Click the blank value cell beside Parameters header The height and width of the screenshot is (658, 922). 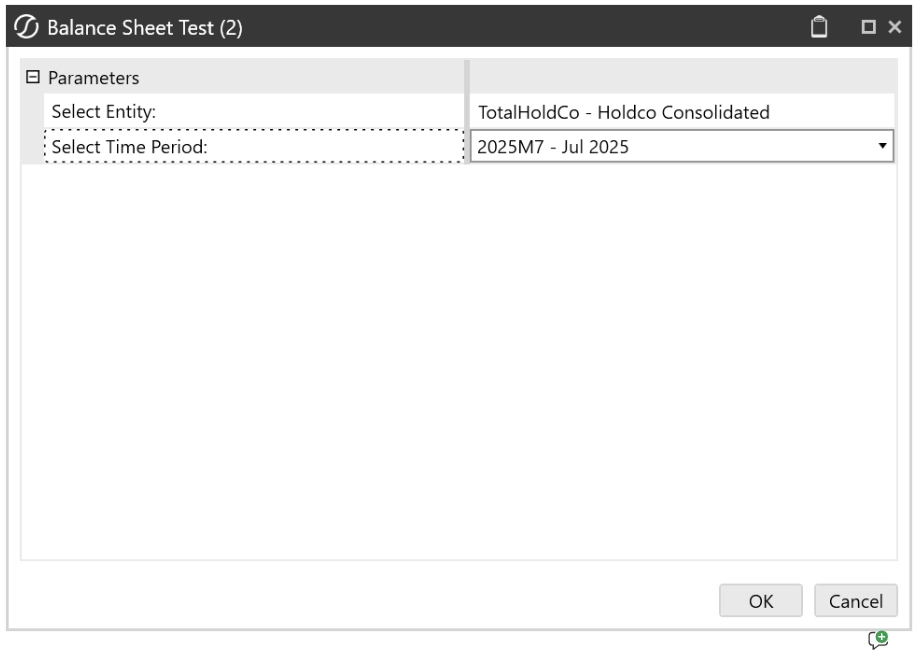[680, 77]
